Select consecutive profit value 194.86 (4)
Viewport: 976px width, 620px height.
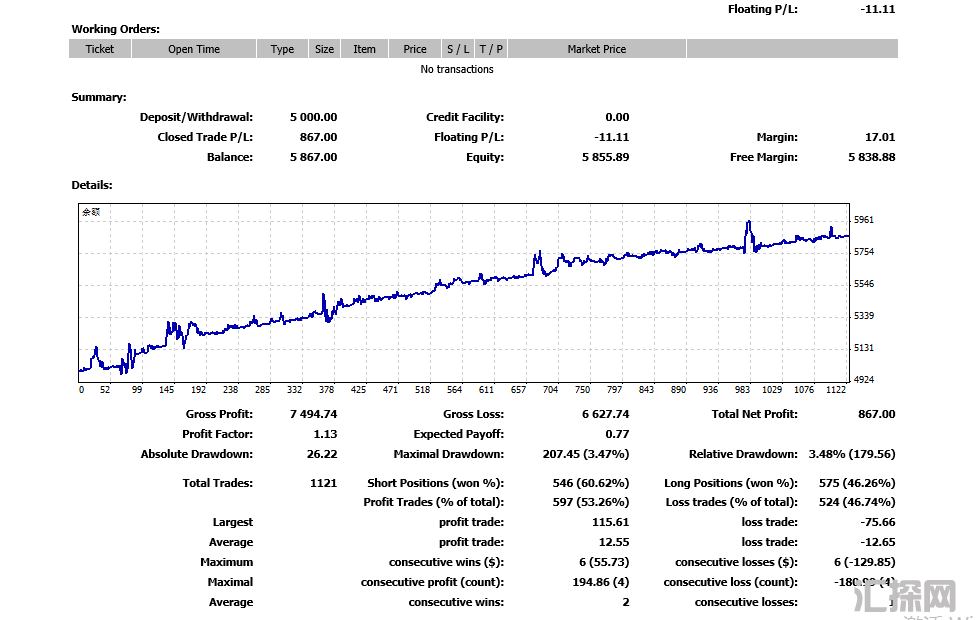point(601,582)
